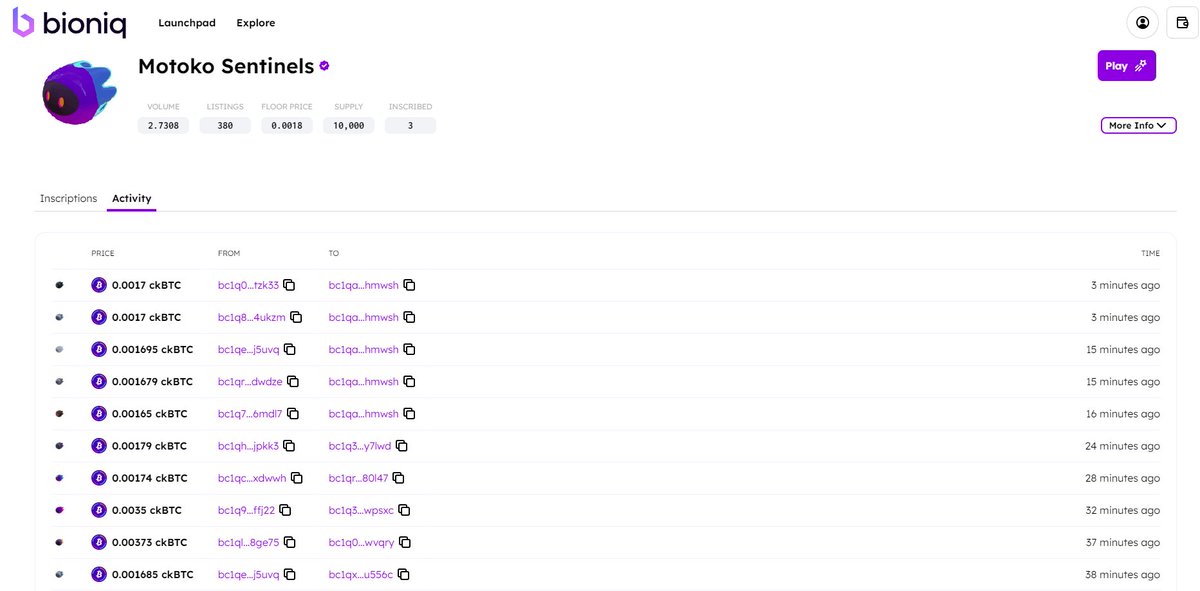Copy the bc1q0...tzk33 from address

pos(289,285)
